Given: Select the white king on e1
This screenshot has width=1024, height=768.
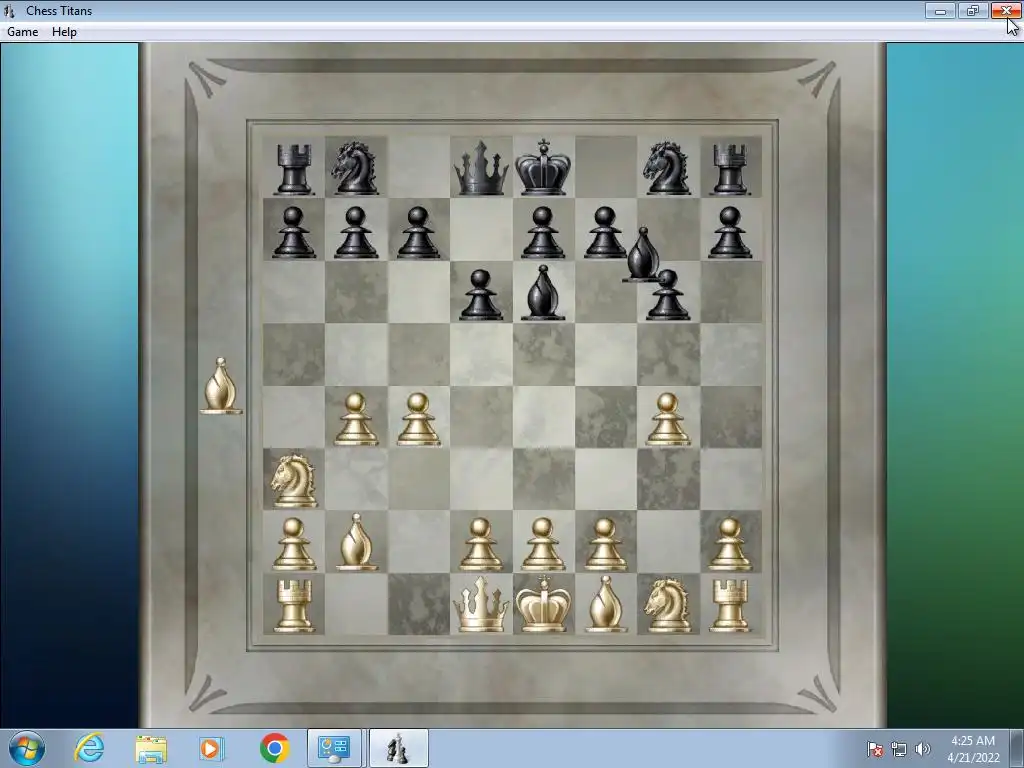Looking at the screenshot, I should [x=543, y=604].
